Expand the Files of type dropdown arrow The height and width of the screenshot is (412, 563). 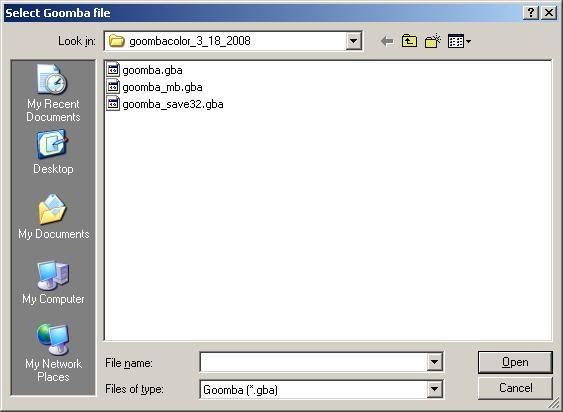click(x=434, y=389)
